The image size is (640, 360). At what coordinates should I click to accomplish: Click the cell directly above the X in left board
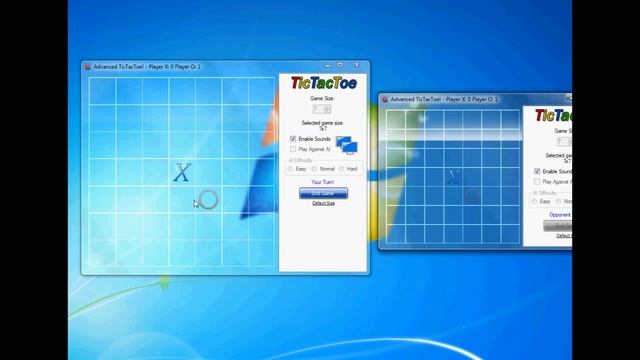(182, 145)
